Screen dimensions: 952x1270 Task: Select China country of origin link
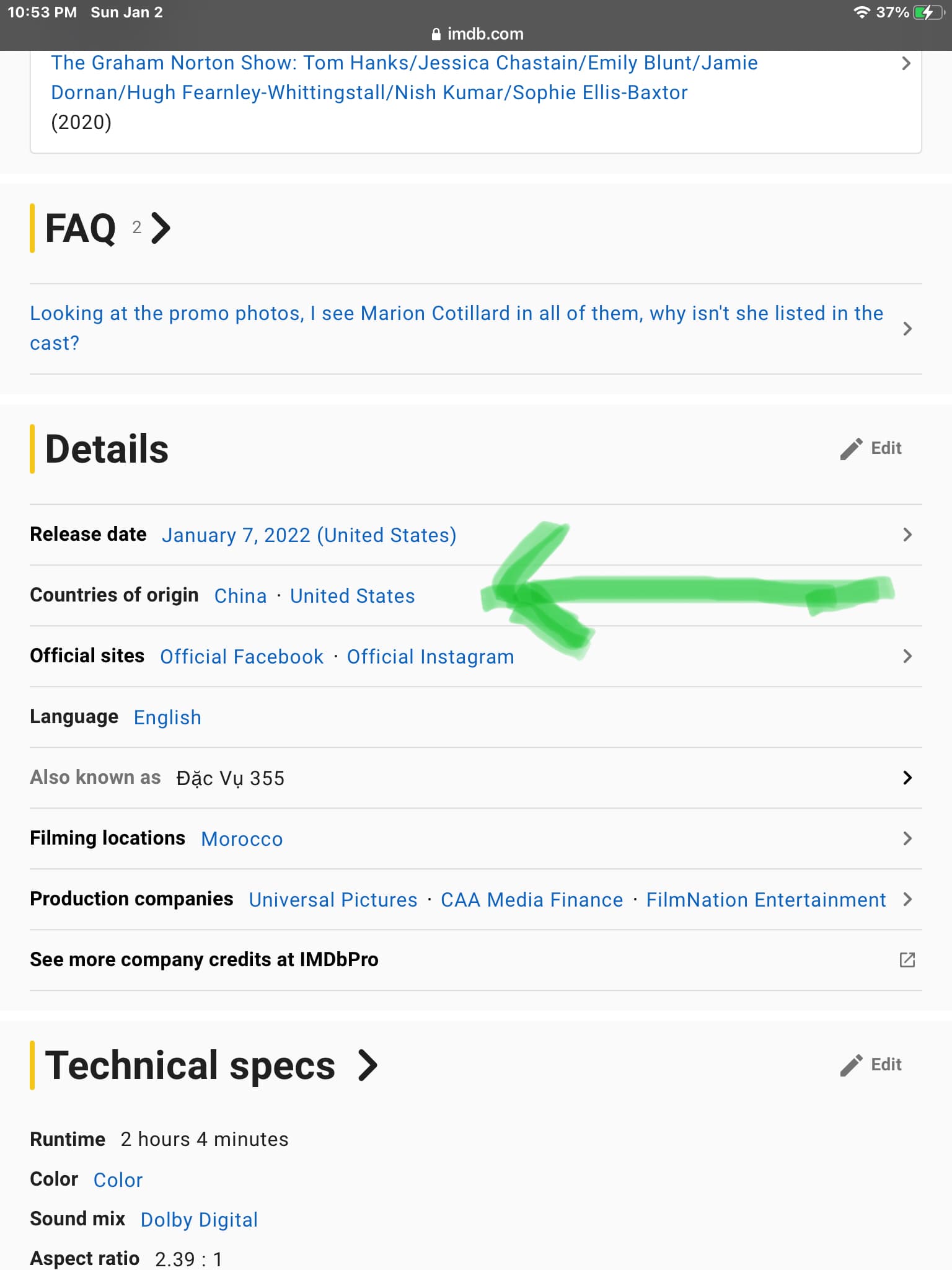tap(240, 596)
